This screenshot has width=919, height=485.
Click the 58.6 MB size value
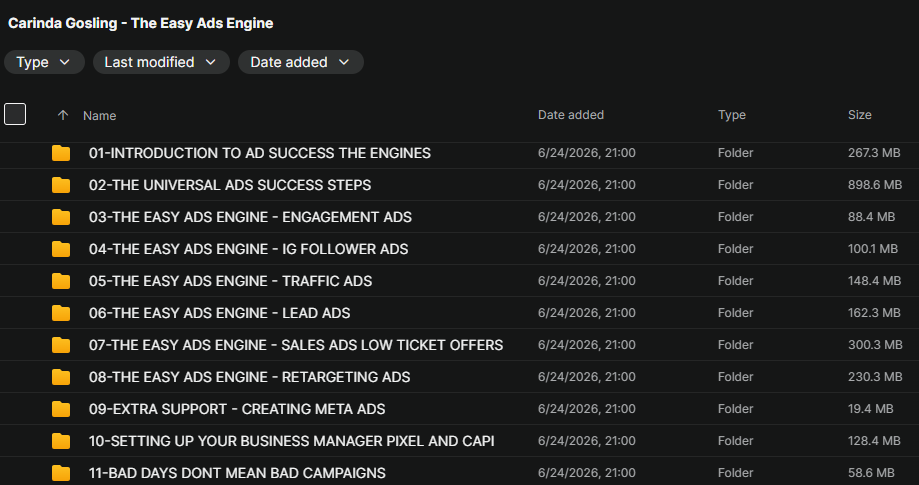(871, 473)
